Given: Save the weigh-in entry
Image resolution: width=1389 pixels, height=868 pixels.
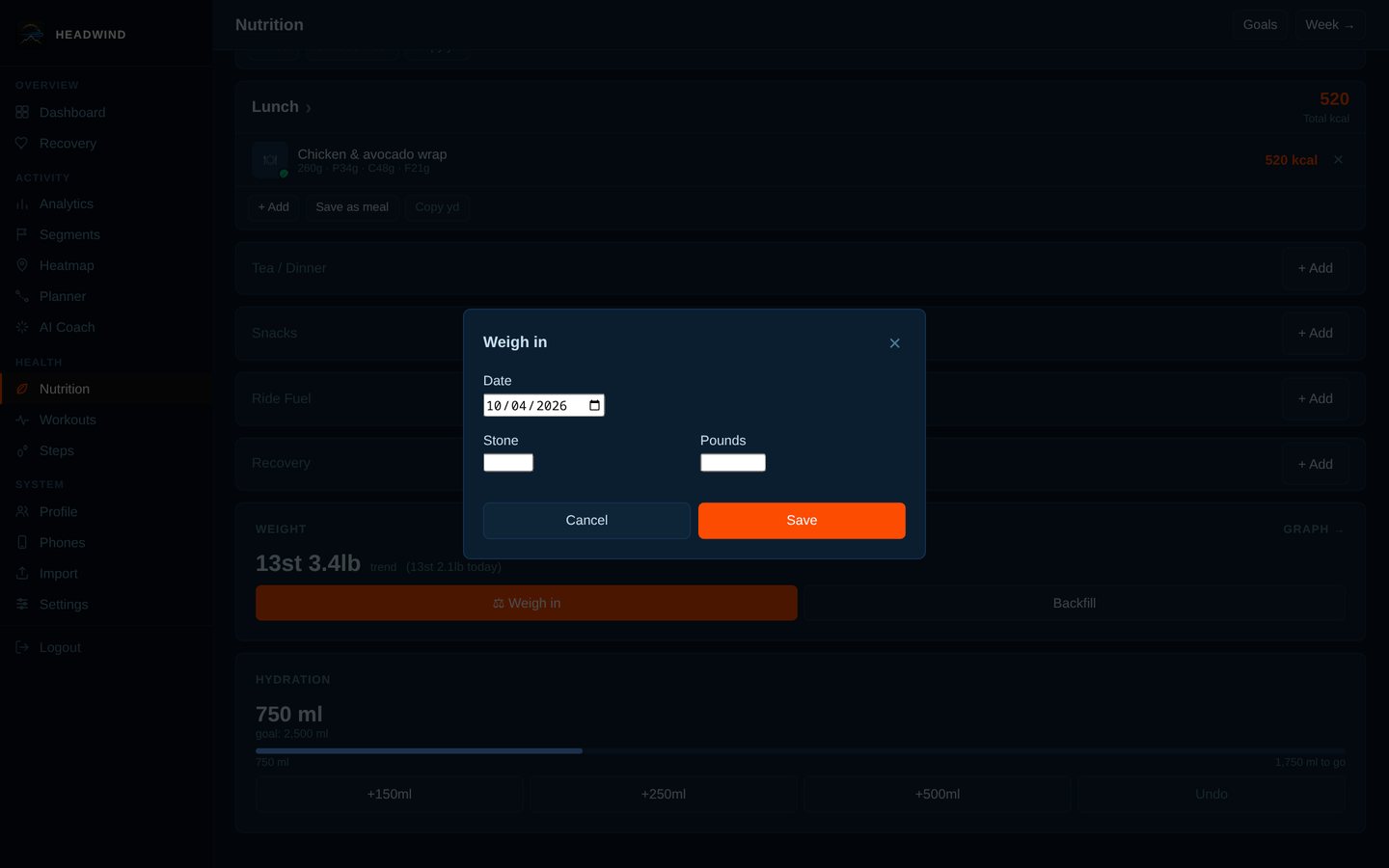Looking at the screenshot, I should point(802,521).
